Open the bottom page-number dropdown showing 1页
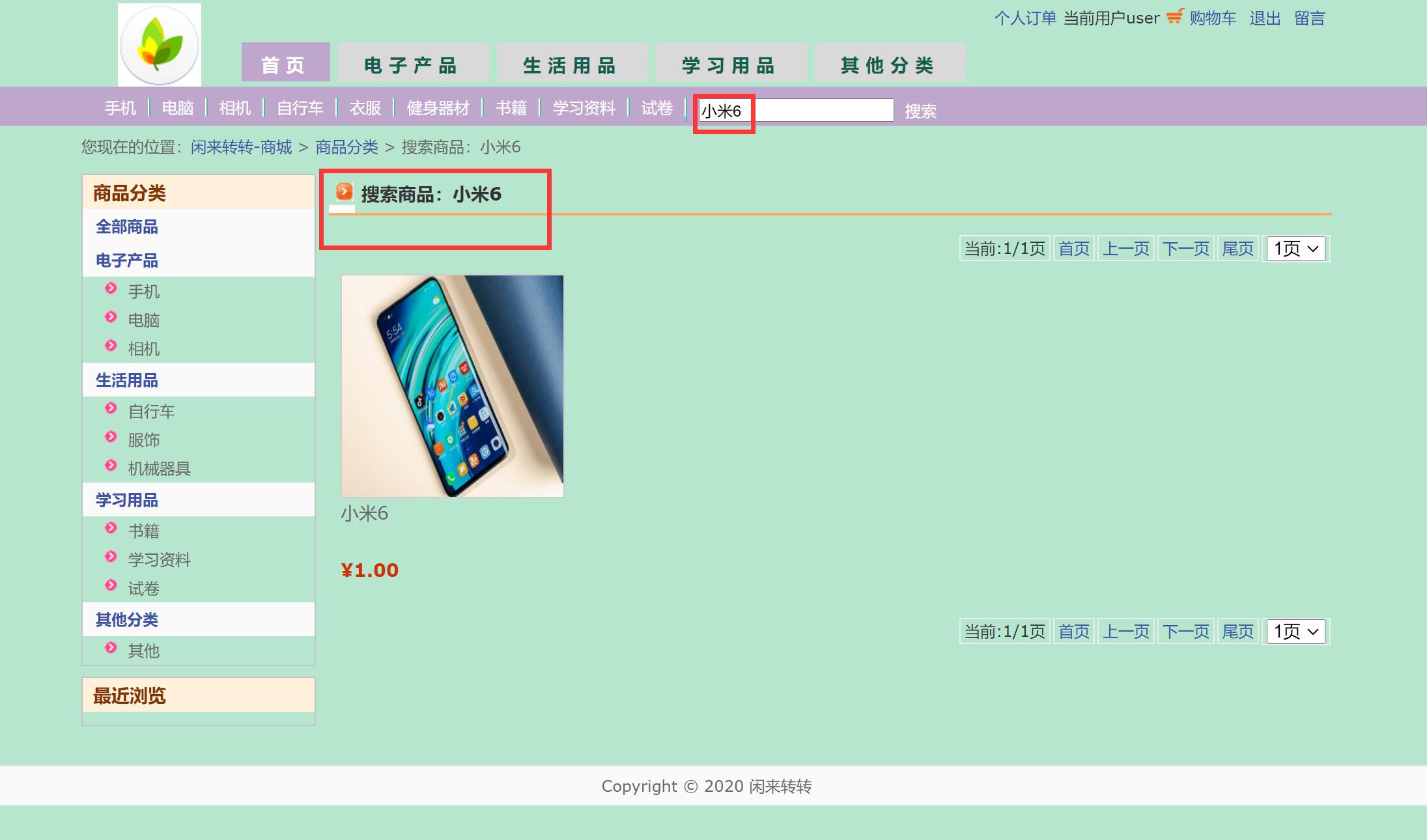This screenshot has height=840, width=1427. pos(1295,632)
